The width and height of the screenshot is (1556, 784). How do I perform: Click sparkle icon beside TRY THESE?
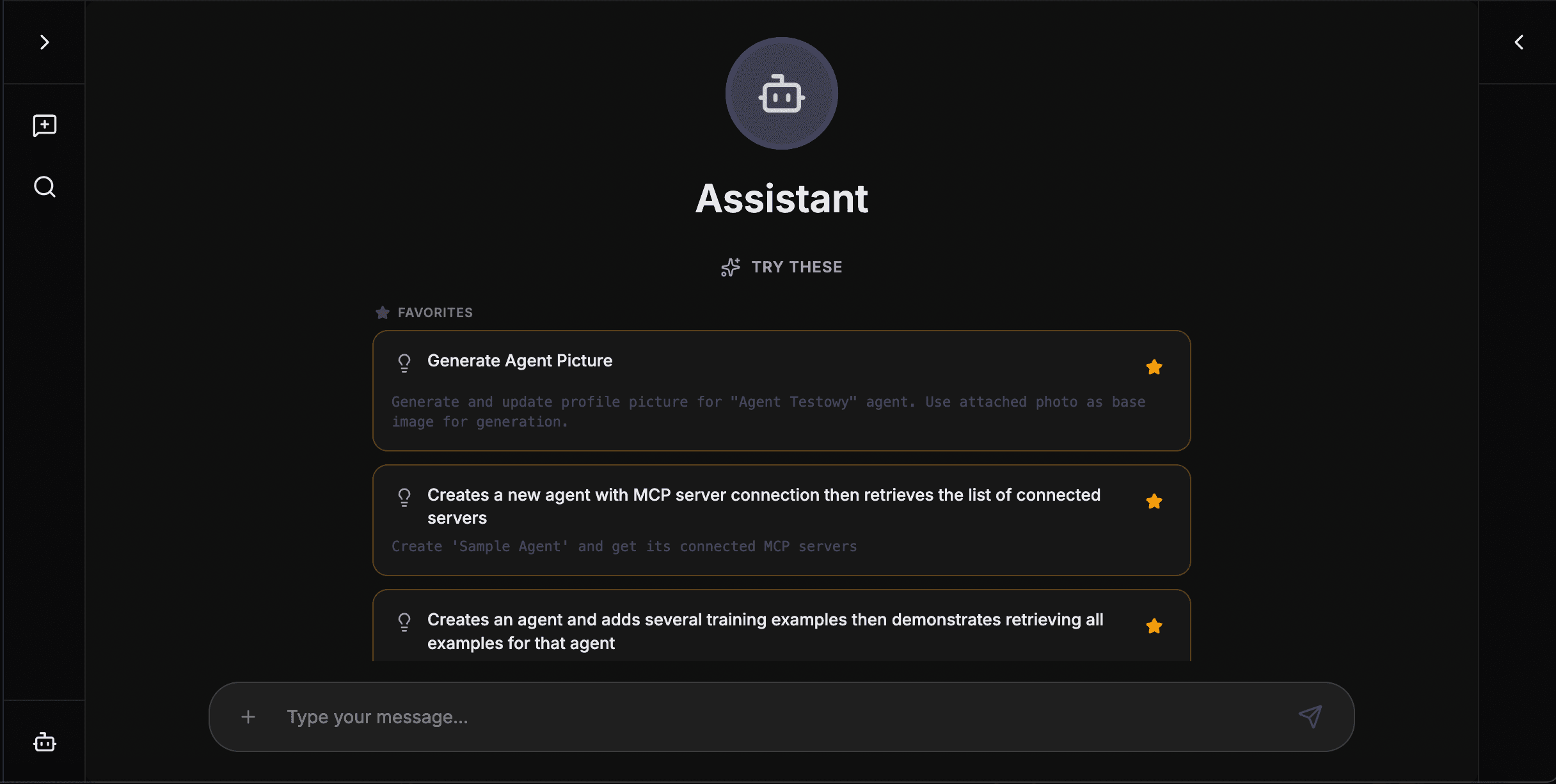pyautogui.click(x=730, y=267)
